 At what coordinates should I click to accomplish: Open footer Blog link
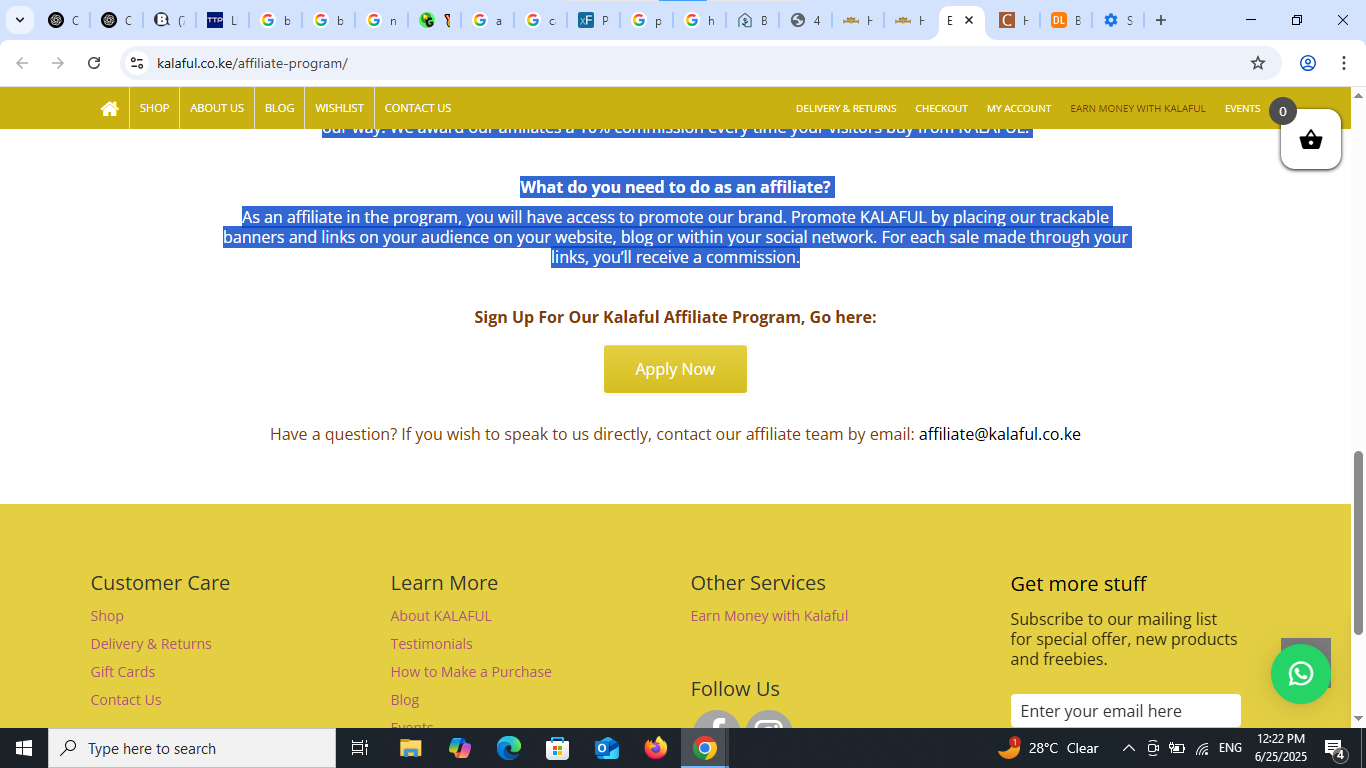pos(405,700)
